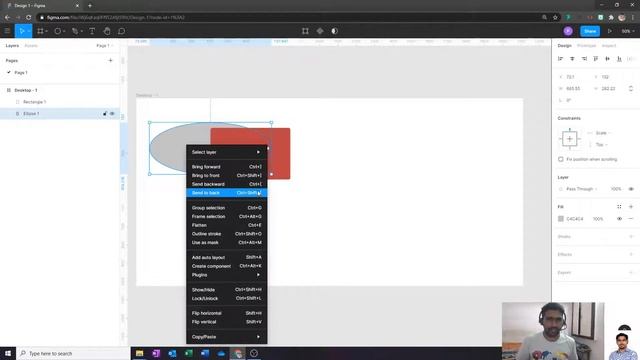Add a new fill with plus icon
The height and width of the screenshot is (360, 640).
[631, 207]
